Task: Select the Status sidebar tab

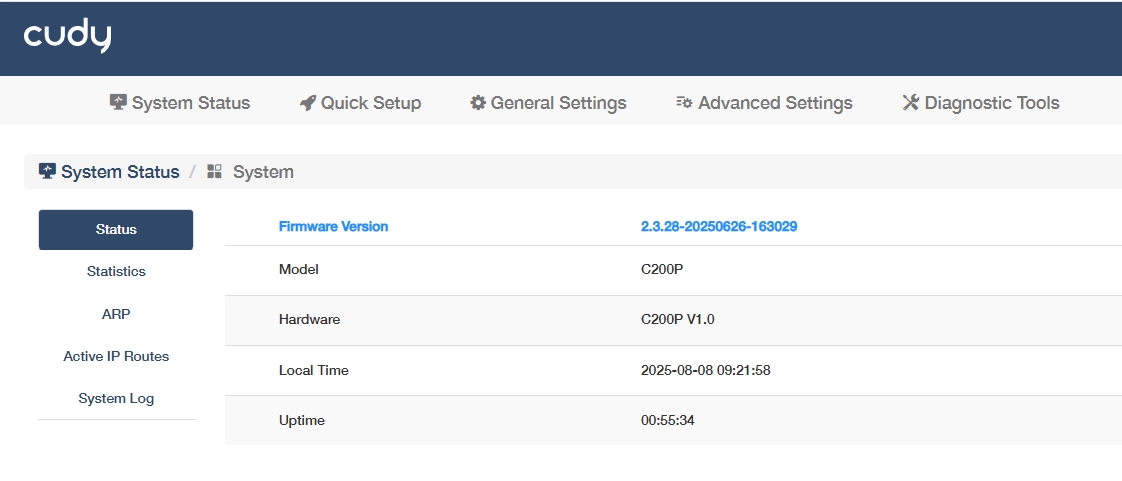Action: click(x=116, y=229)
